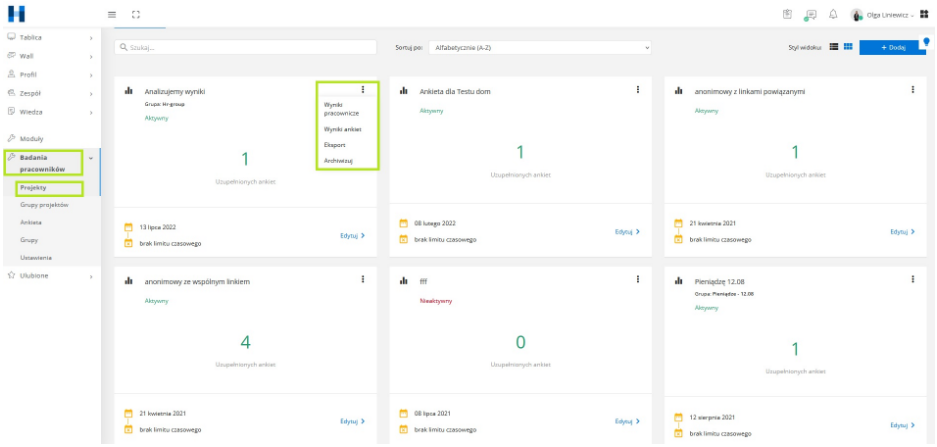Viewport: 937px width, 447px height.
Task: Click the H logo in top-left corner
Action: click(16, 14)
